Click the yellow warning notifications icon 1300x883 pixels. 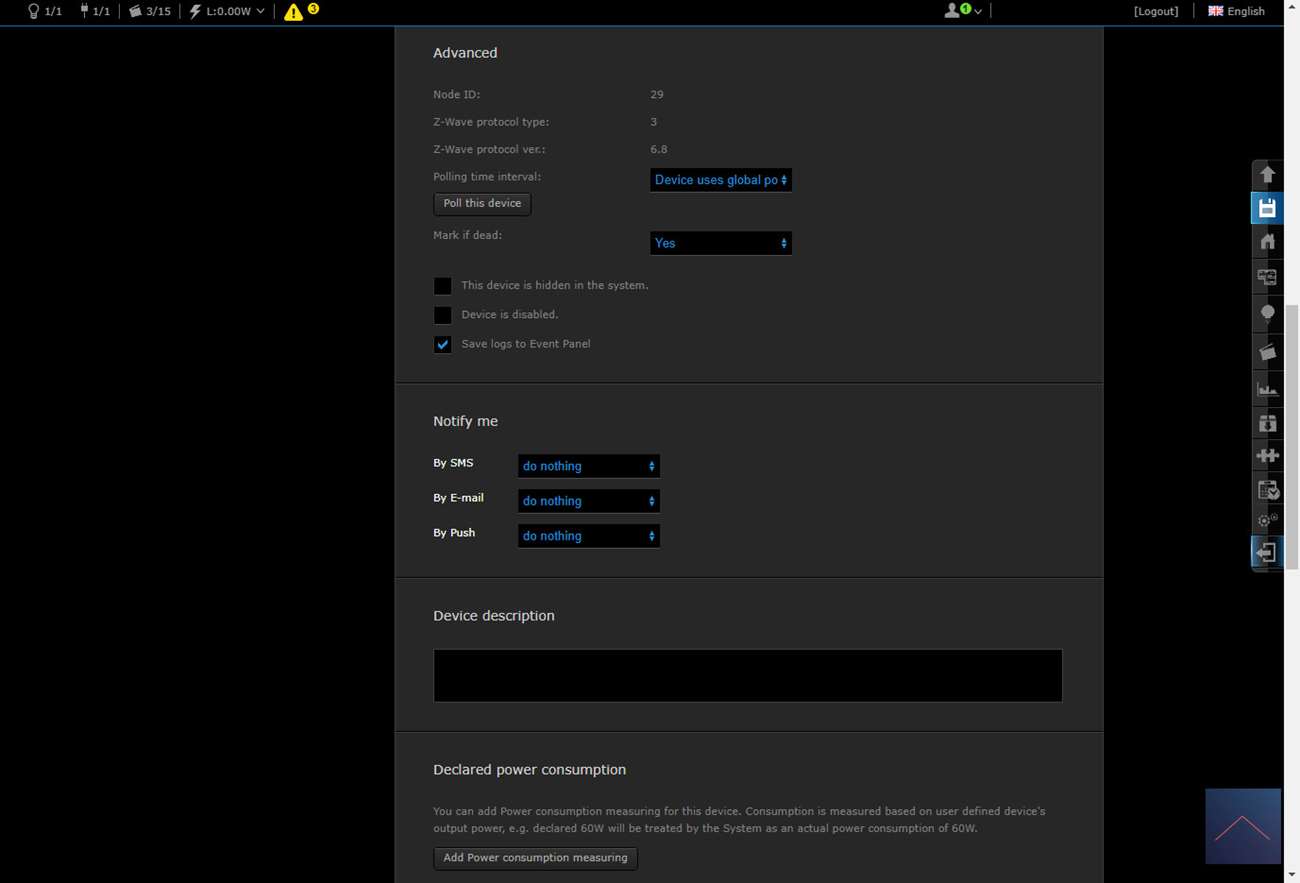294,12
